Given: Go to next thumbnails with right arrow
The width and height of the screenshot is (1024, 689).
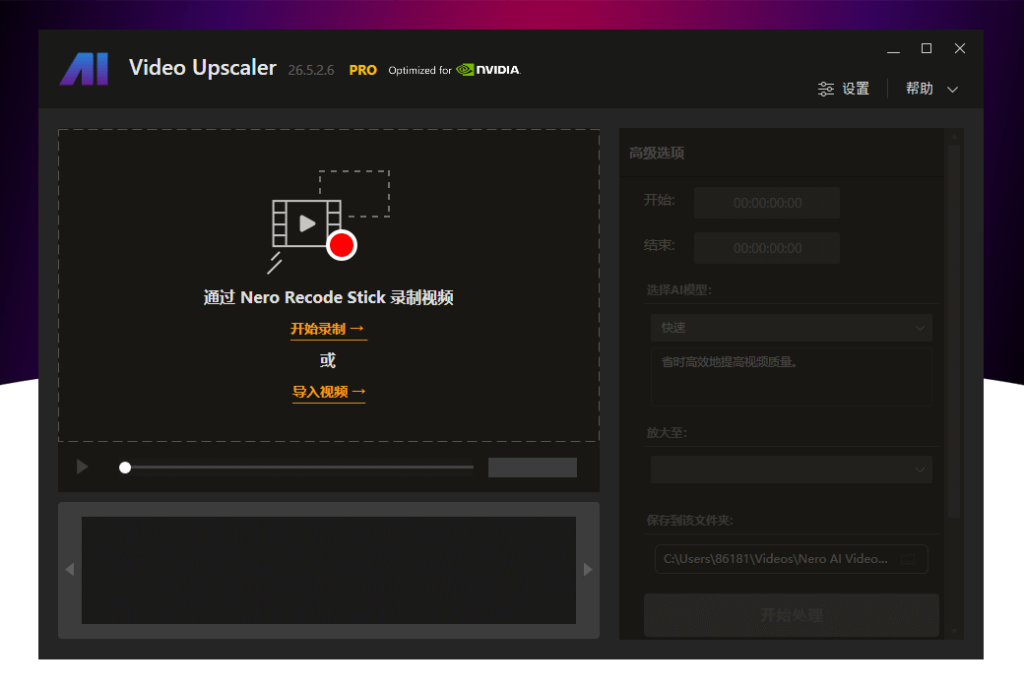Looking at the screenshot, I should pos(588,569).
